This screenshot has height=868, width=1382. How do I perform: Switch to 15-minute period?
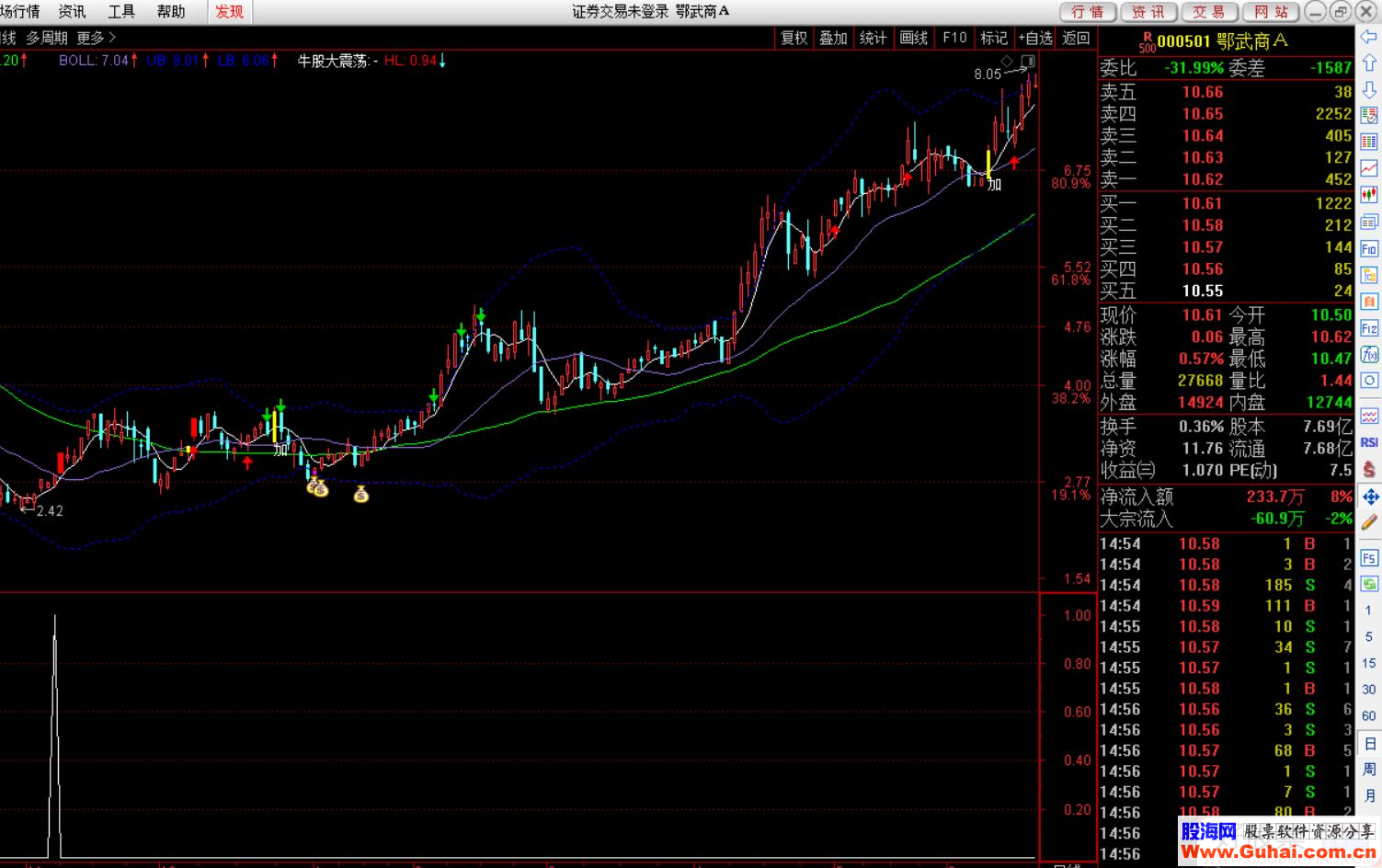tap(1368, 663)
